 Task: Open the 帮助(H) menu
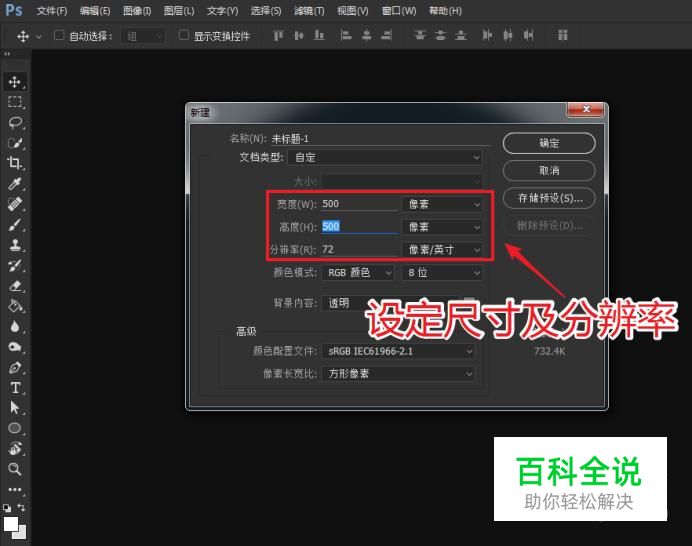[x=445, y=11]
